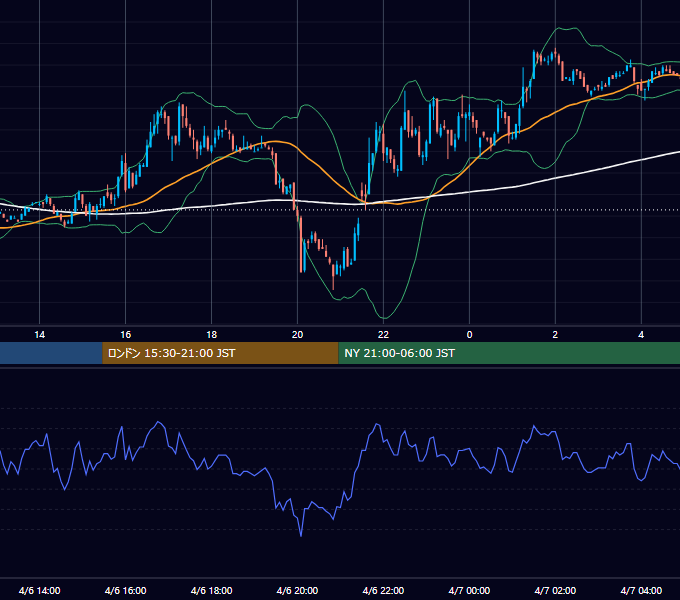The width and height of the screenshot is (680, 600).
Task: Click the oscillator label 4/7 02:00
Action: [x=555, y=590]
